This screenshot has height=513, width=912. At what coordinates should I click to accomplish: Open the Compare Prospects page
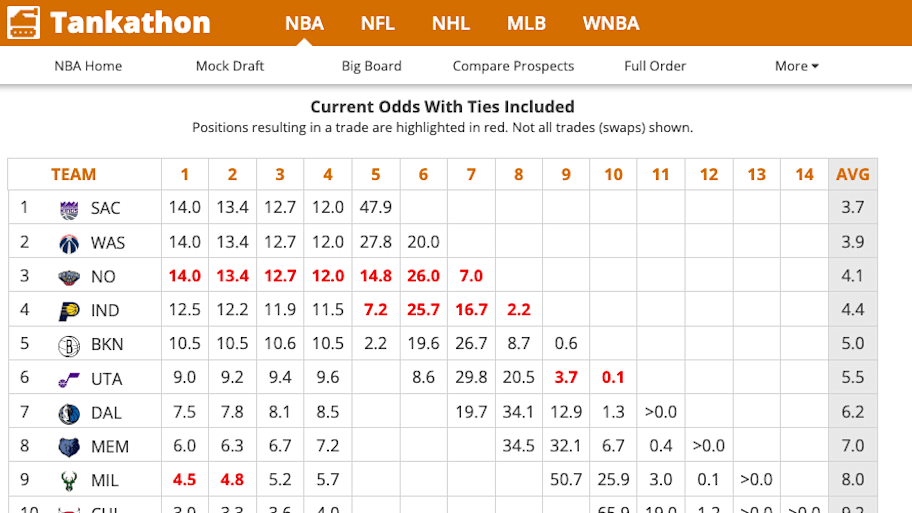coord(513,66)
